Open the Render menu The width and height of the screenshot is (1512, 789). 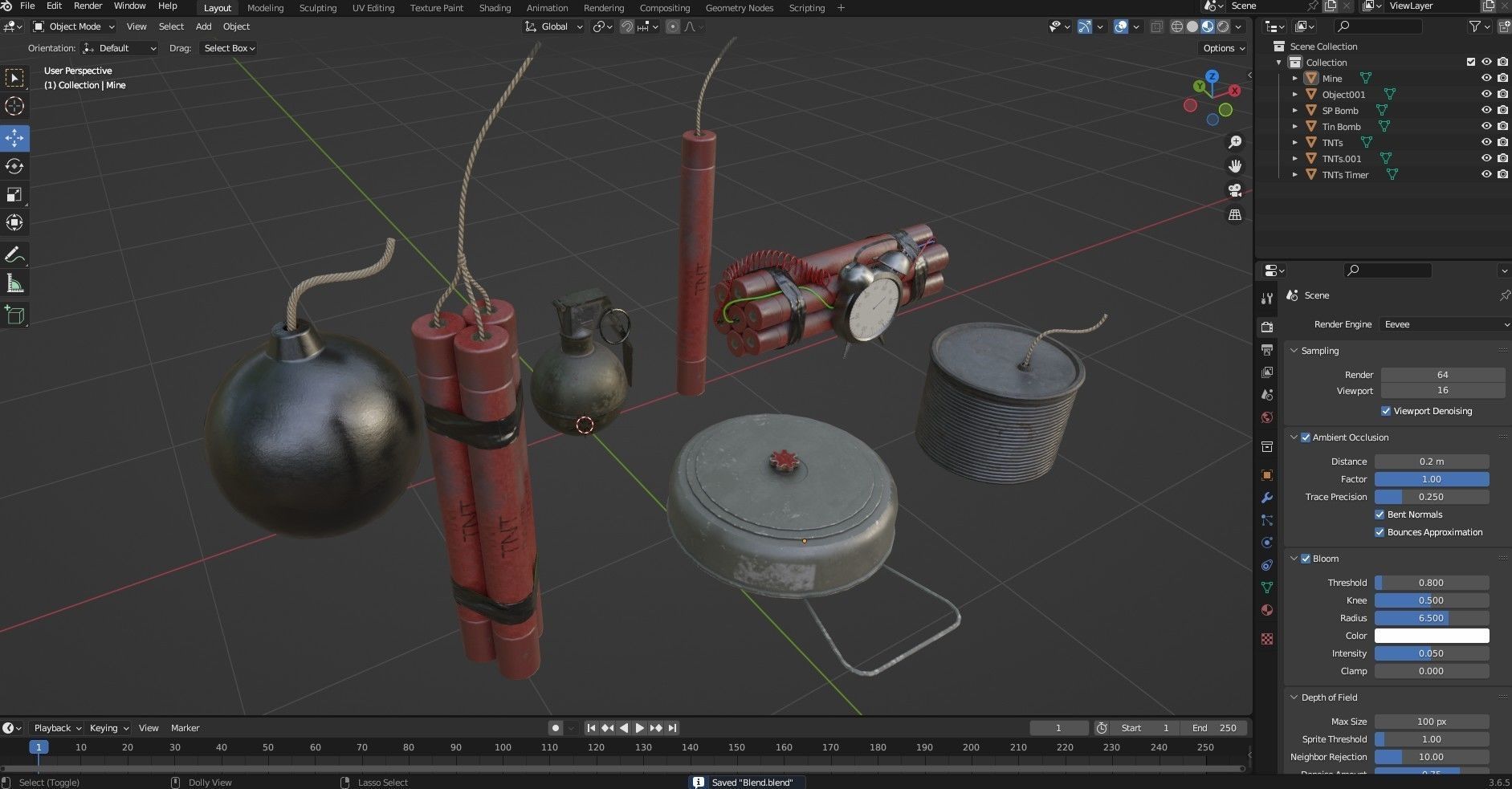(x=88, y=6)
